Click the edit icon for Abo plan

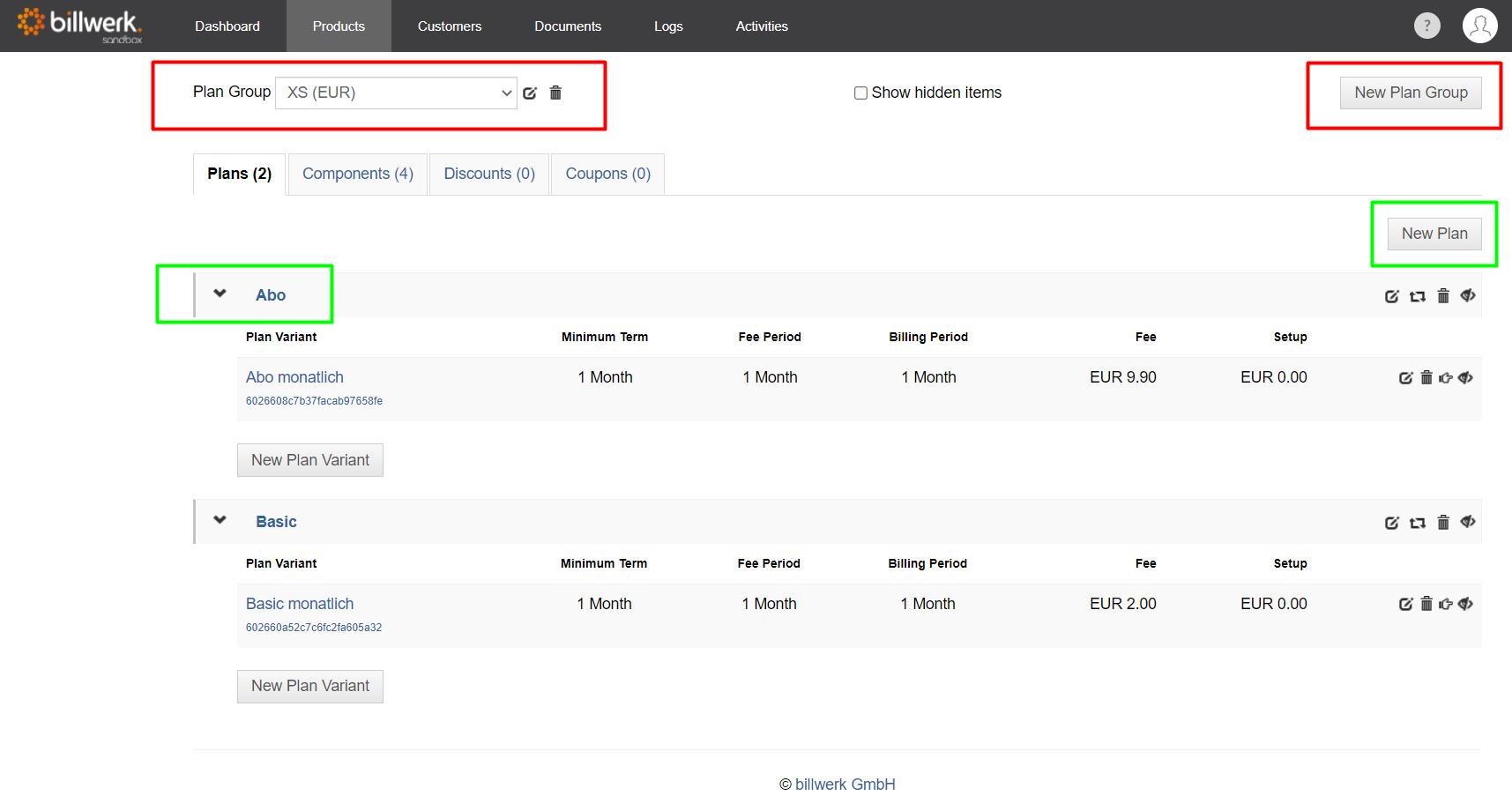tap(1391, 296)
